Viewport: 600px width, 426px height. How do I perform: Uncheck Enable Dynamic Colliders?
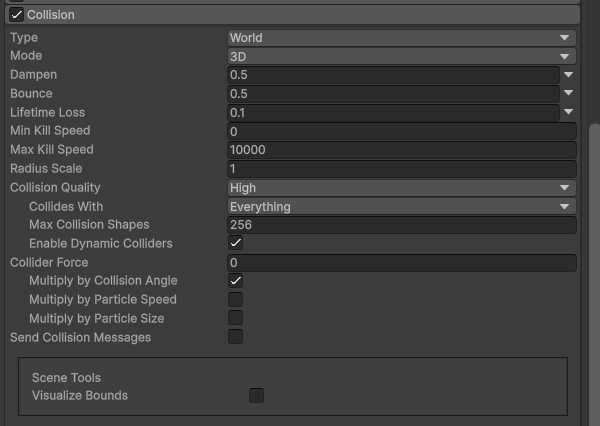point(236,243)
